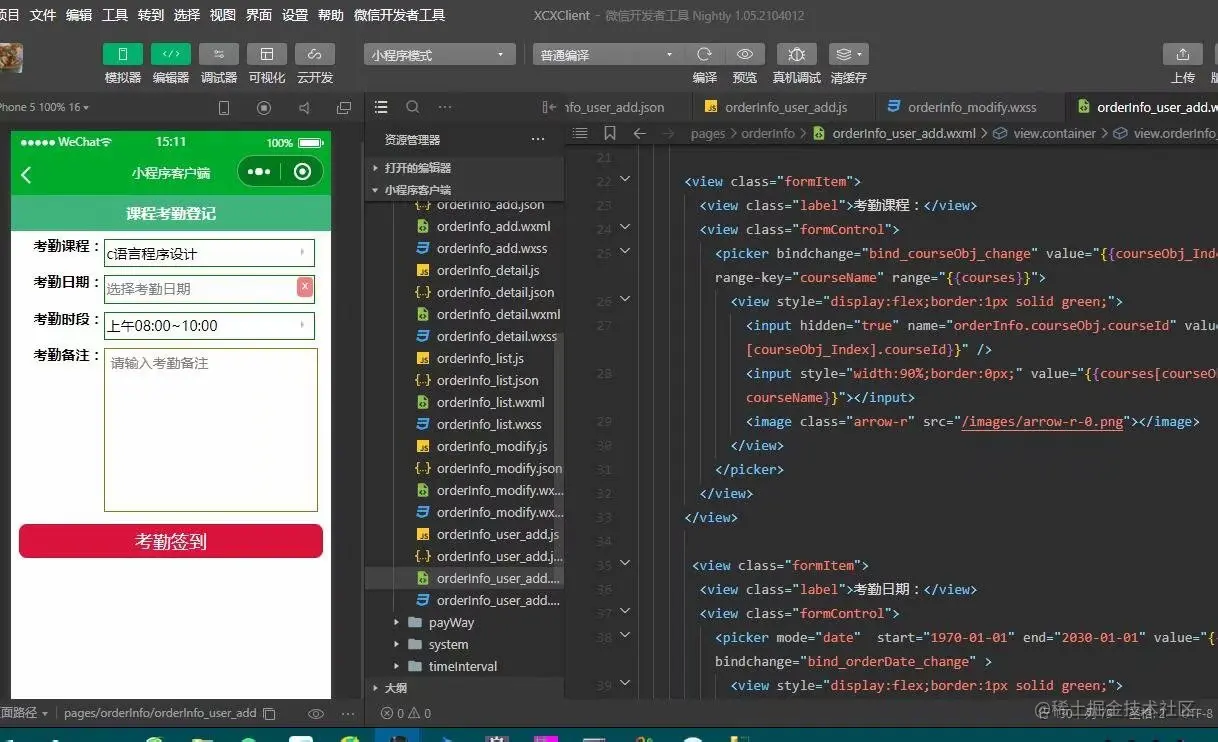Click the errors and warnings counter
1218x742 pixels.
(x=406, y=713)
